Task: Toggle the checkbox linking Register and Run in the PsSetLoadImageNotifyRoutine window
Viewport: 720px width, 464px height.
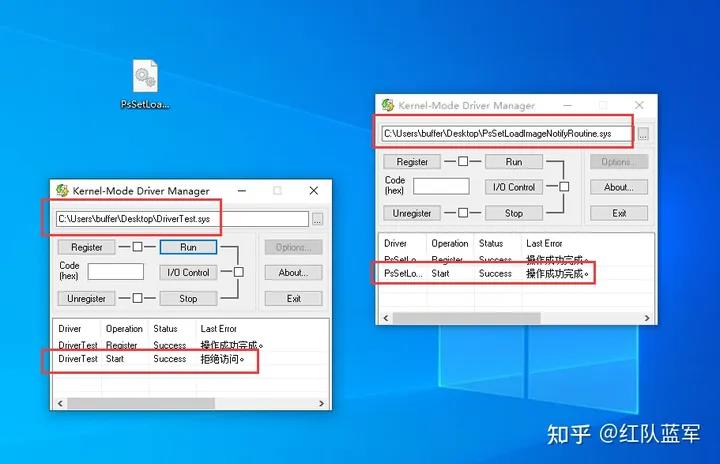Action: tap(463, 162)
